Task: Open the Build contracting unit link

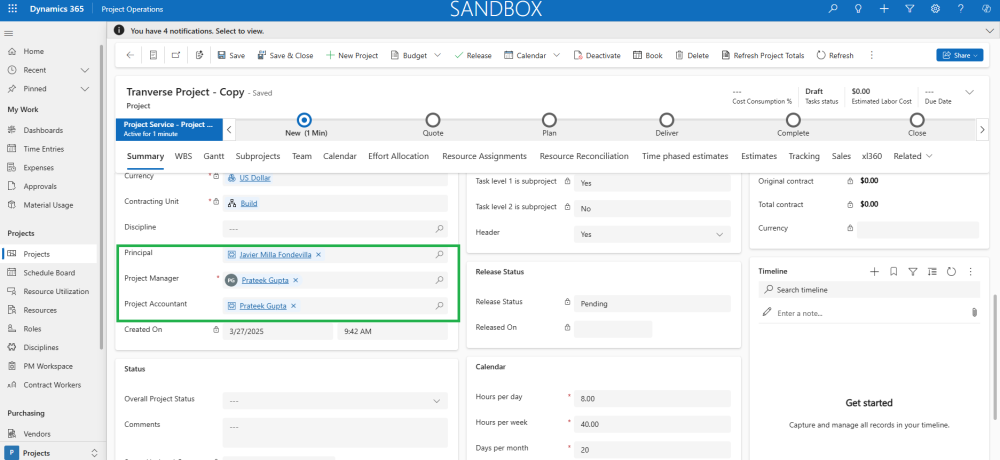Action: (x=249, y=204)
